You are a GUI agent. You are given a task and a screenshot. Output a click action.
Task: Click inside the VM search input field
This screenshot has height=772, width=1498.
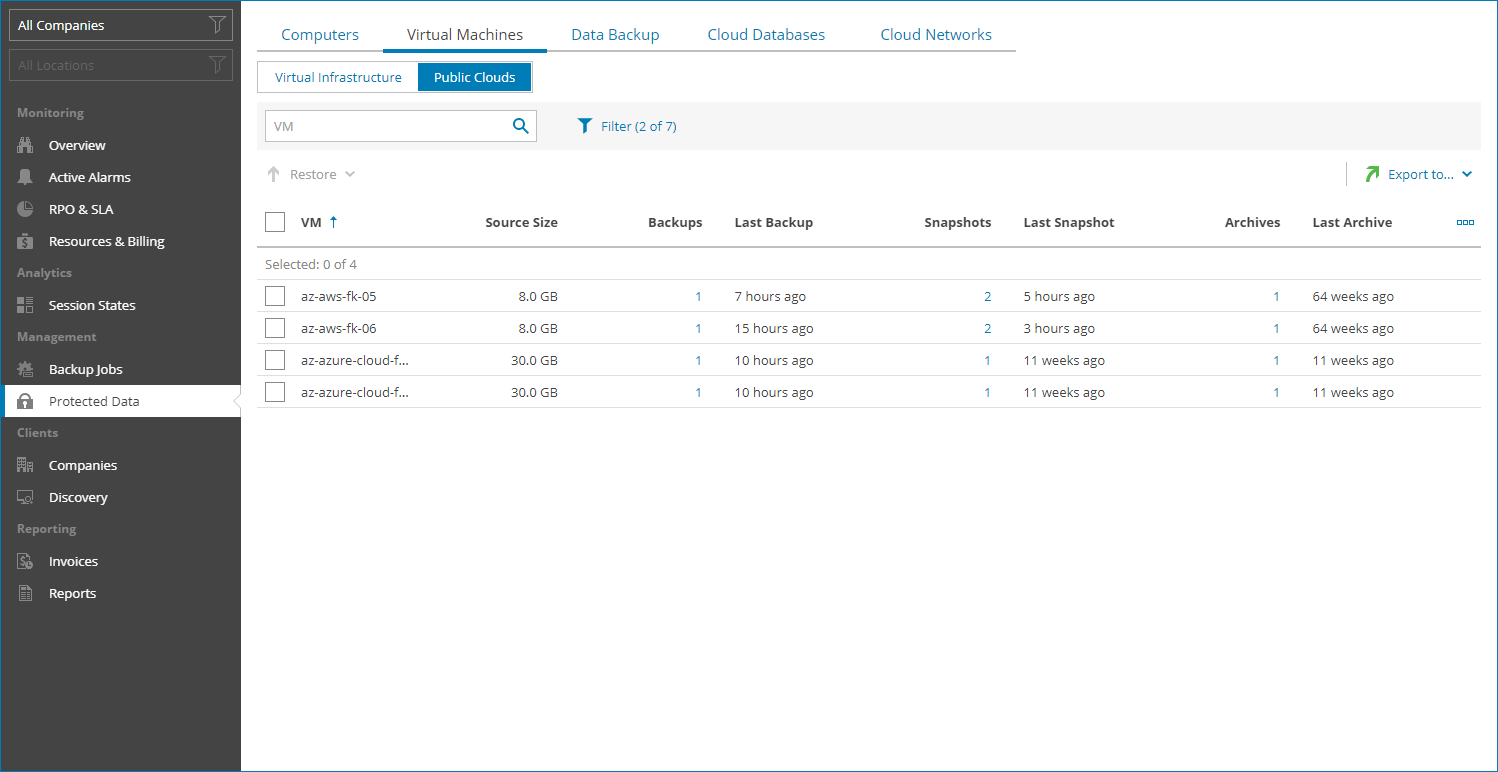pos(390,126)
